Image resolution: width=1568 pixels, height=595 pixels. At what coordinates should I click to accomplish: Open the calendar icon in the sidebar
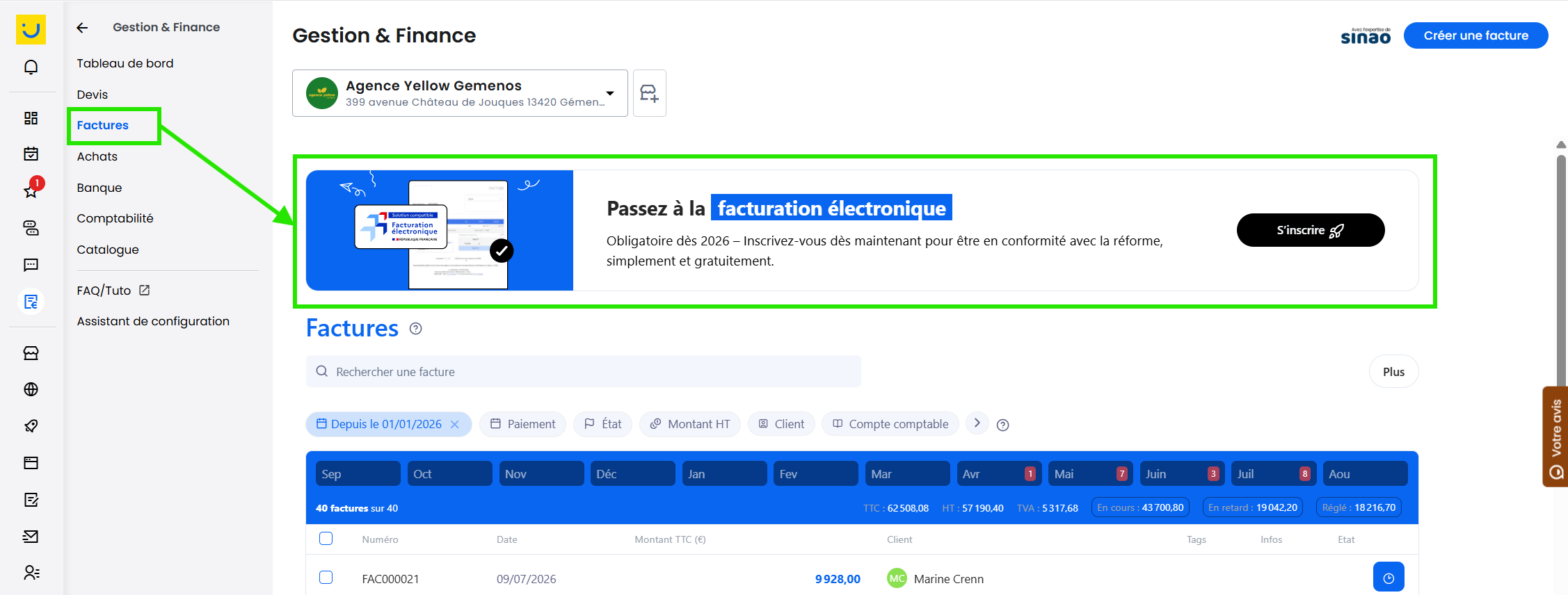pos(31,154)
